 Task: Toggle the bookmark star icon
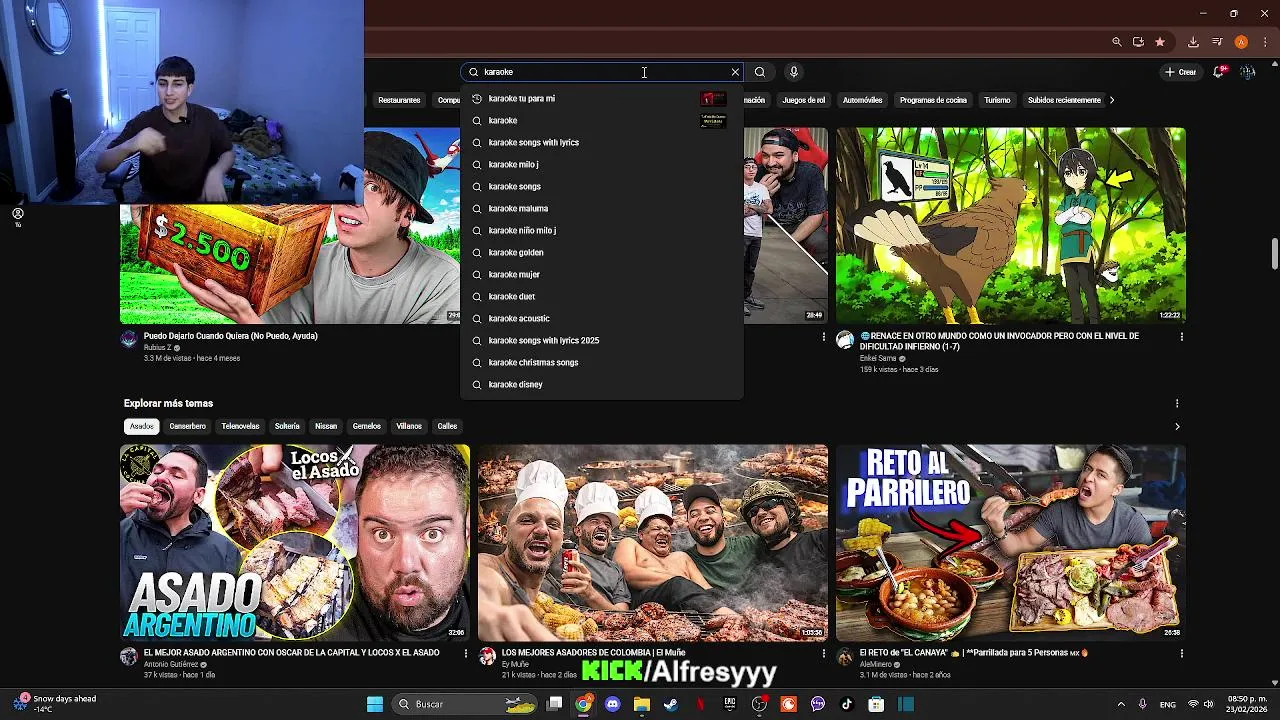[1160, 42]
